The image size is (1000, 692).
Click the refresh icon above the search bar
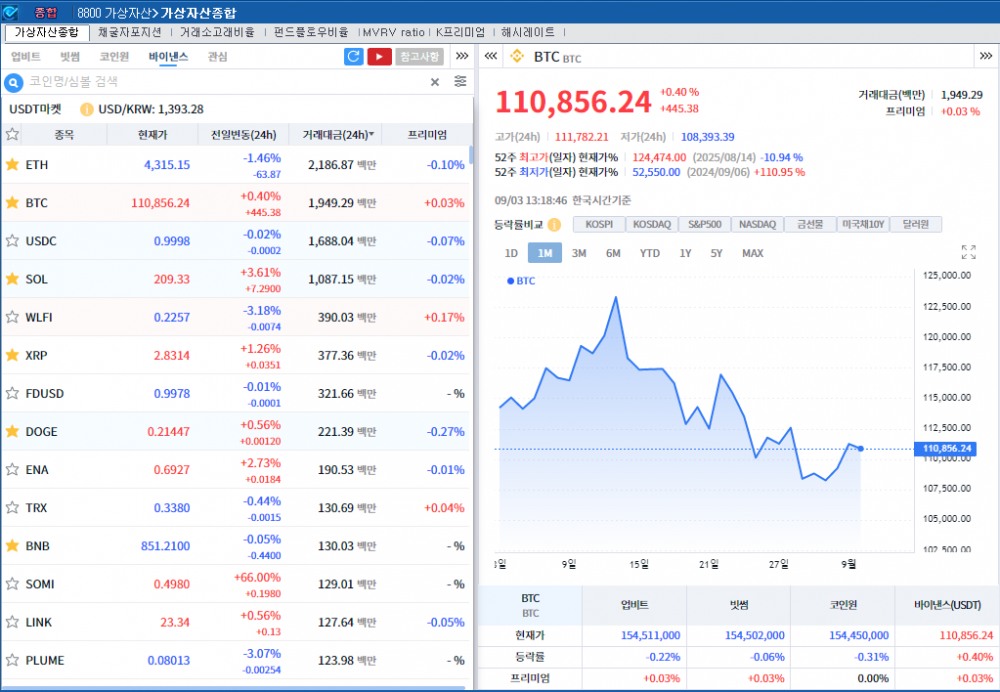pos(353,57)
